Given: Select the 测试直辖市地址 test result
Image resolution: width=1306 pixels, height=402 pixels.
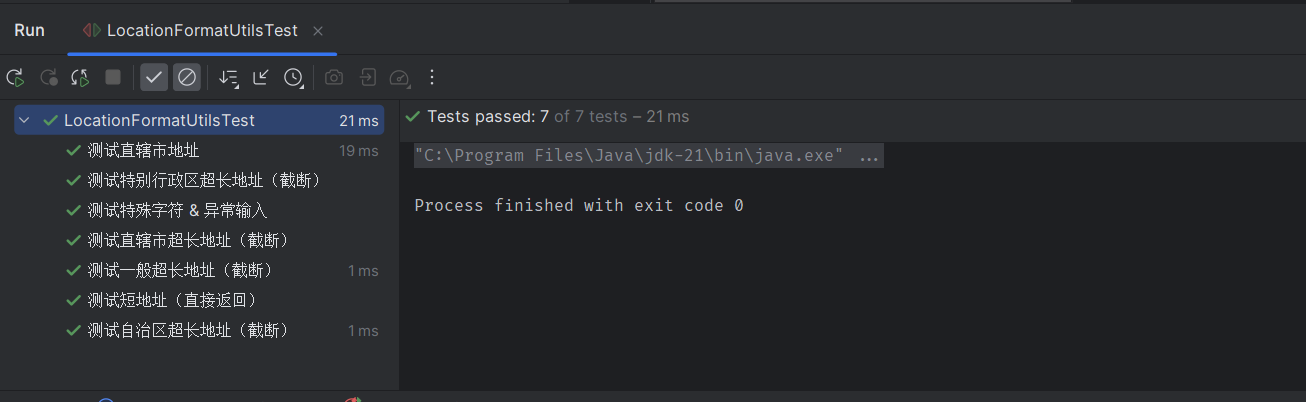Looking at the screenshot, I should (143, 151).
